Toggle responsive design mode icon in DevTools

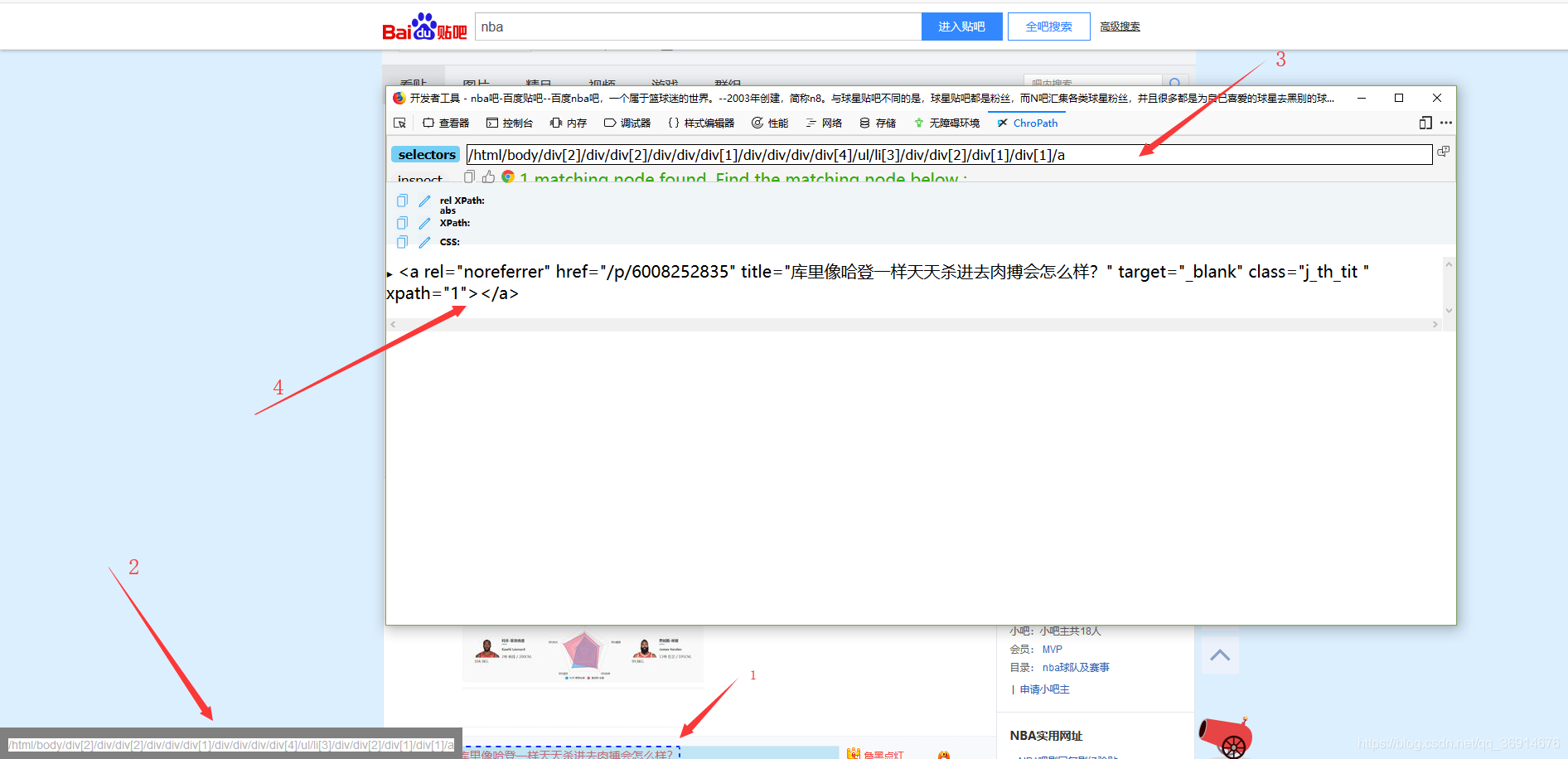tap(1425, 123)
